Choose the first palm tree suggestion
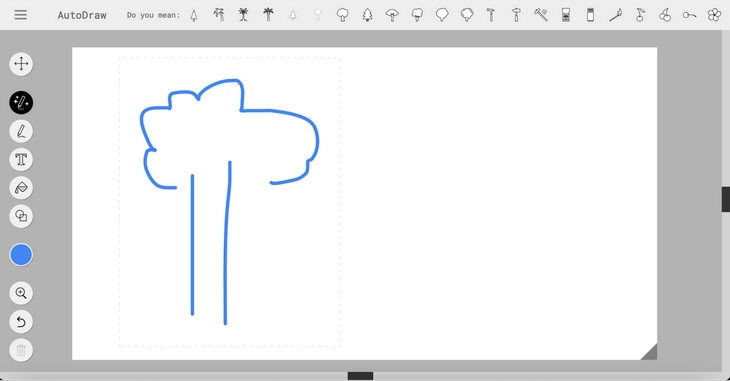 click(x=218, y=15)
